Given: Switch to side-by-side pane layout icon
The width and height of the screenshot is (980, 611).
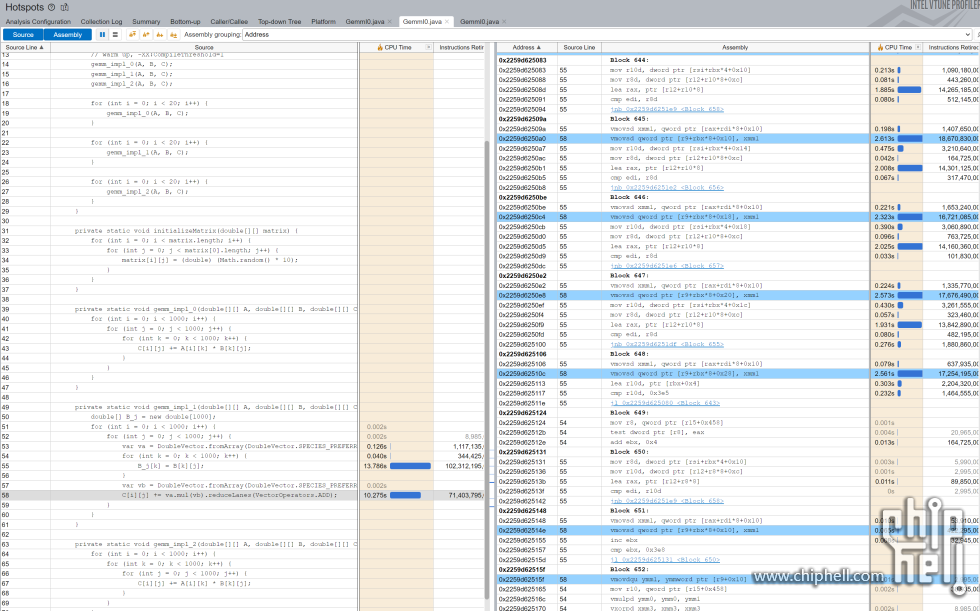Looking at the screenshot, I should coord(103,34).
